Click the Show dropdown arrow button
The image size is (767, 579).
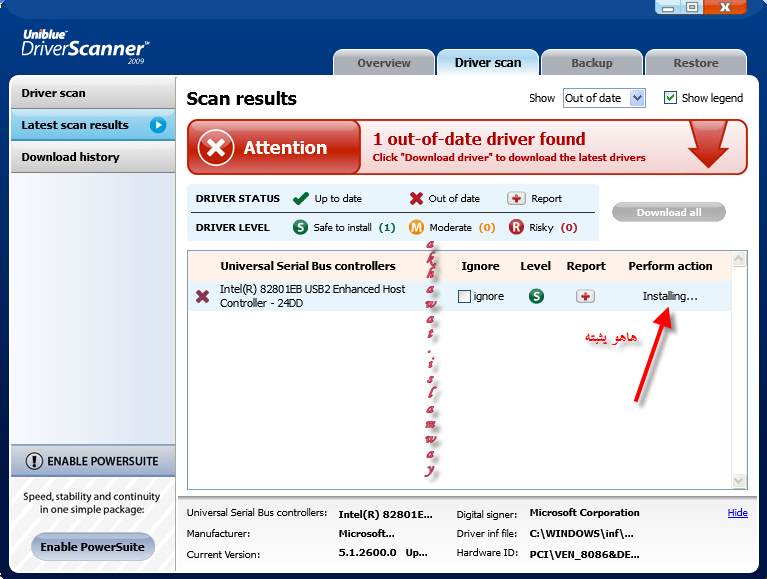click(x=637, y=98)
